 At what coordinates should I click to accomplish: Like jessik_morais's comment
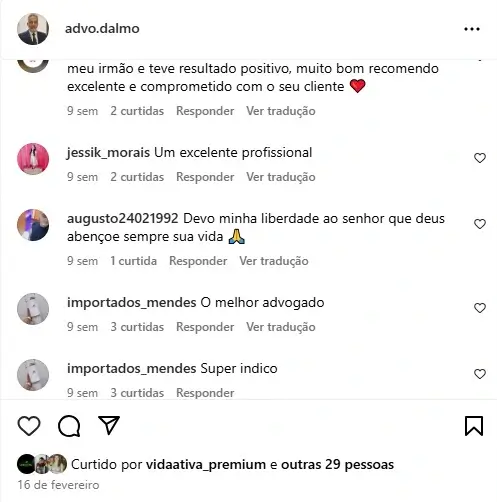[x=480, y=158]
